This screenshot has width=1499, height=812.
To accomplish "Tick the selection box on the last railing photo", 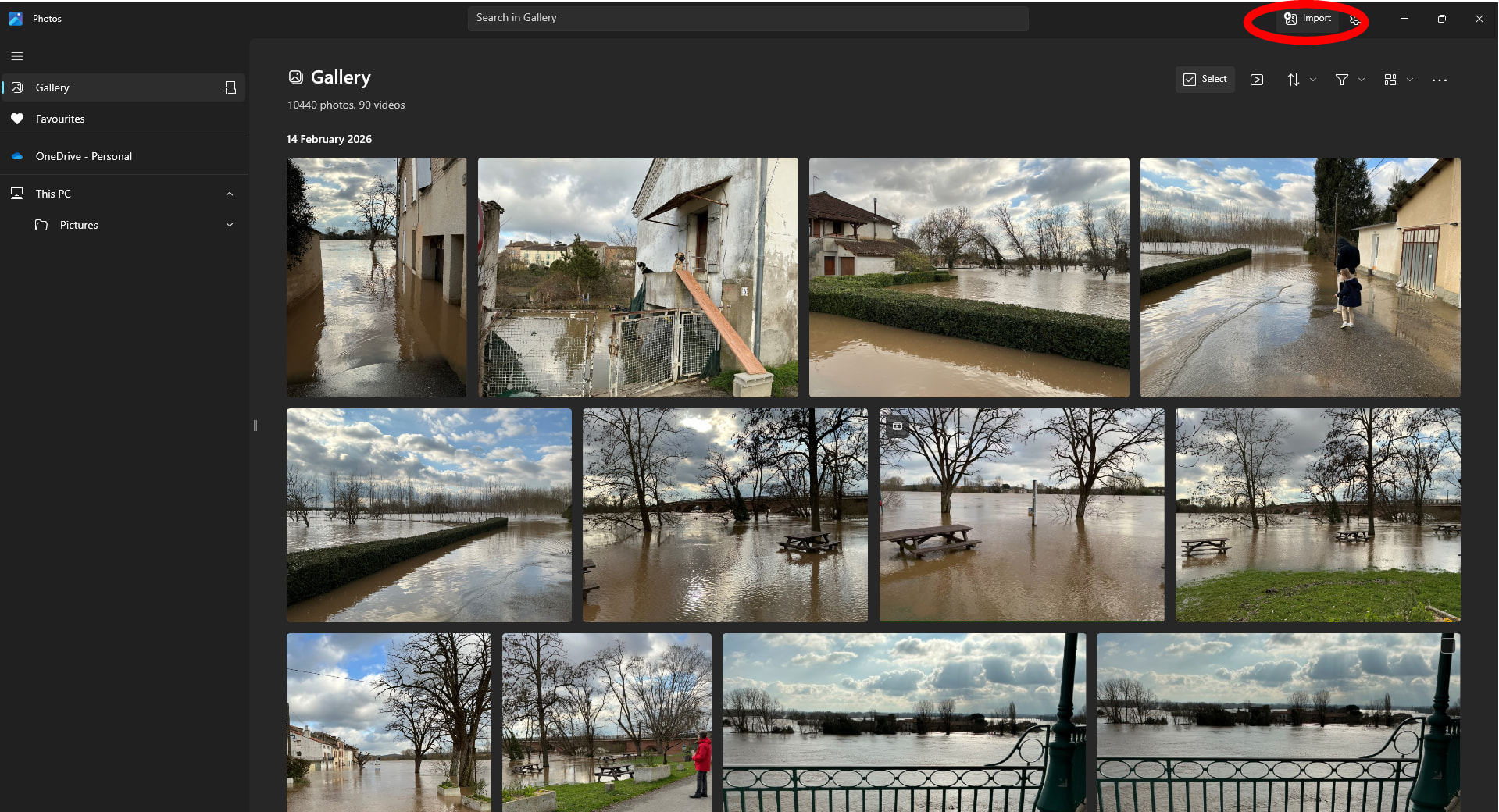I will point(1447,646).
